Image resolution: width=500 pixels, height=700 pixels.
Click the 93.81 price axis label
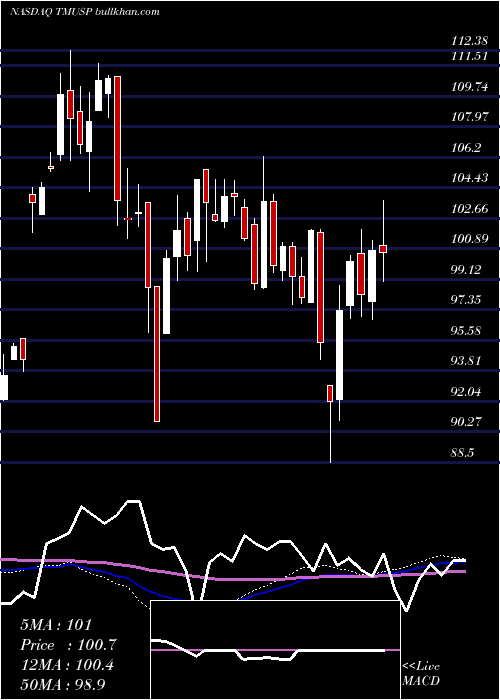pyautogui.click(x=466, y=361)
